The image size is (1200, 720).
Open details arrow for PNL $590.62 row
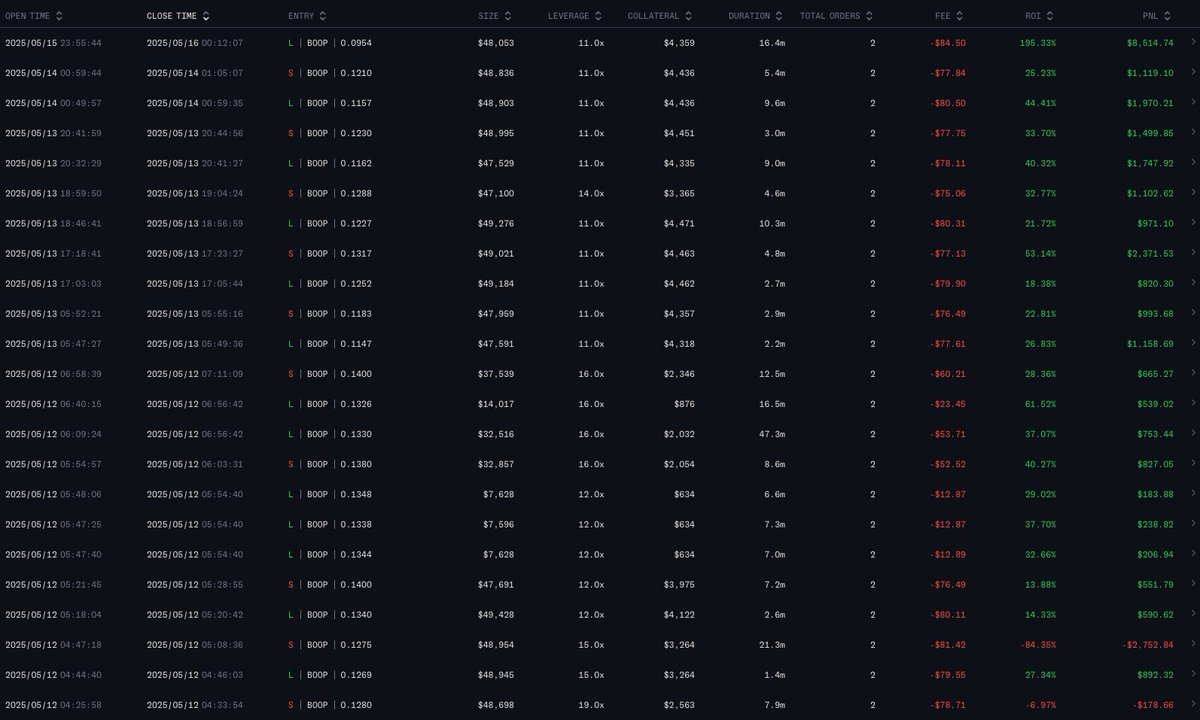(x=1191, y=615)
